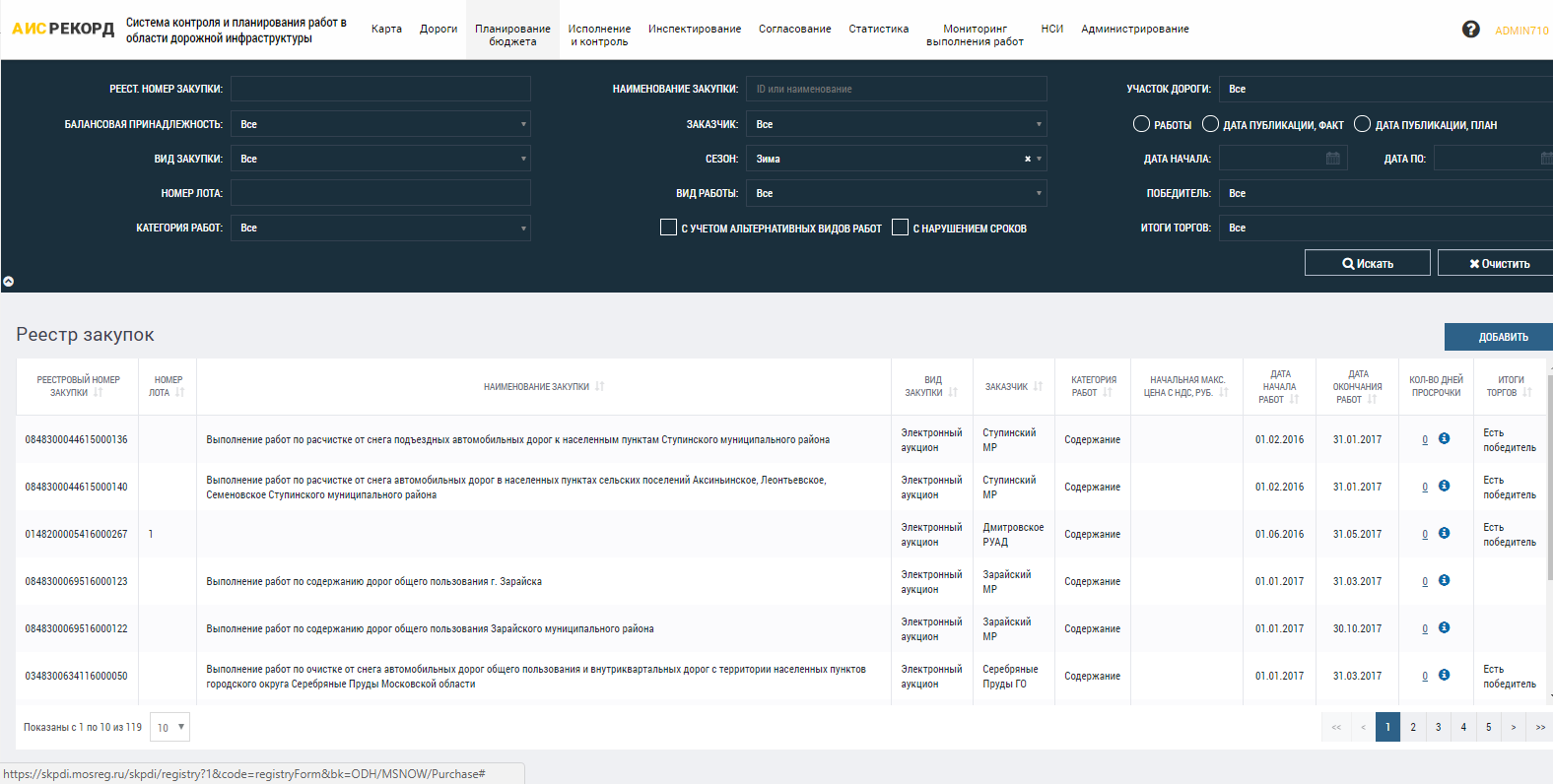Click the Искать search button

pos(1368,263)
